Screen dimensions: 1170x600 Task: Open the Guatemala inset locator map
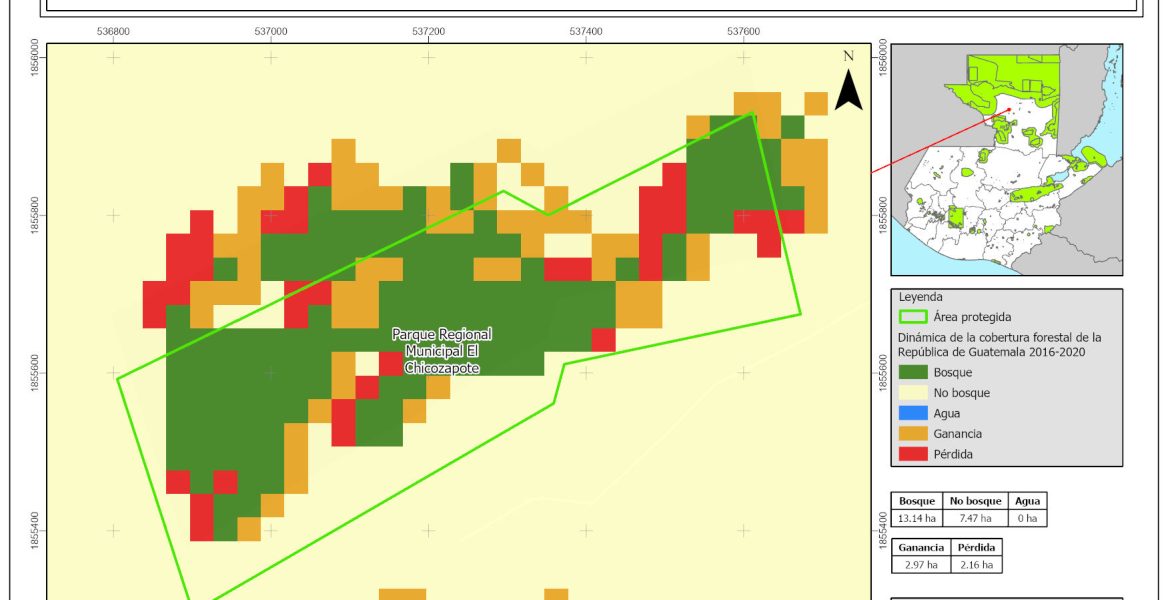(x=1006, y=159)
